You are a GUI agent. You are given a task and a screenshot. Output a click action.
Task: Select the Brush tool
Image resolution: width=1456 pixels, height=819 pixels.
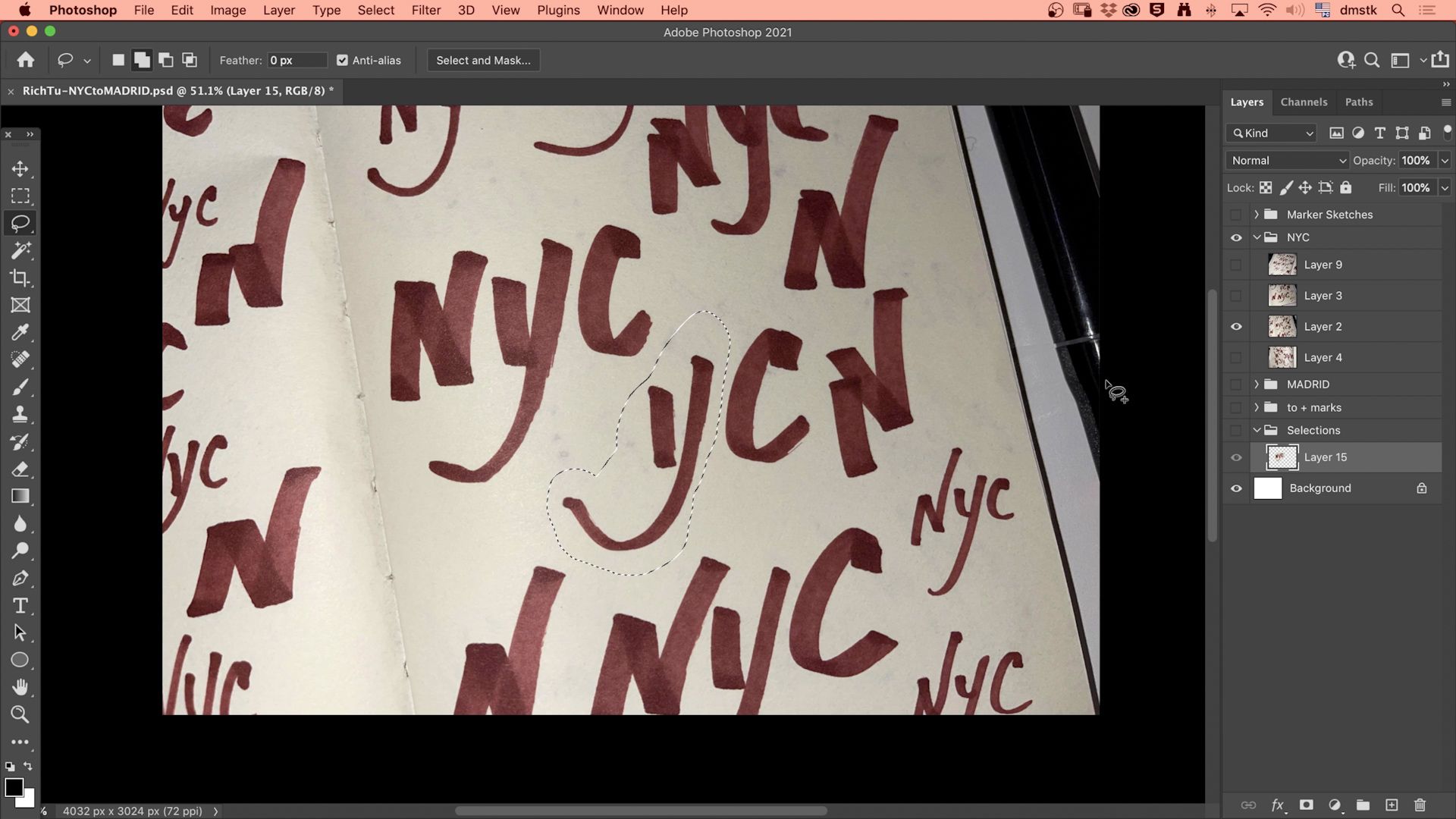20,387
